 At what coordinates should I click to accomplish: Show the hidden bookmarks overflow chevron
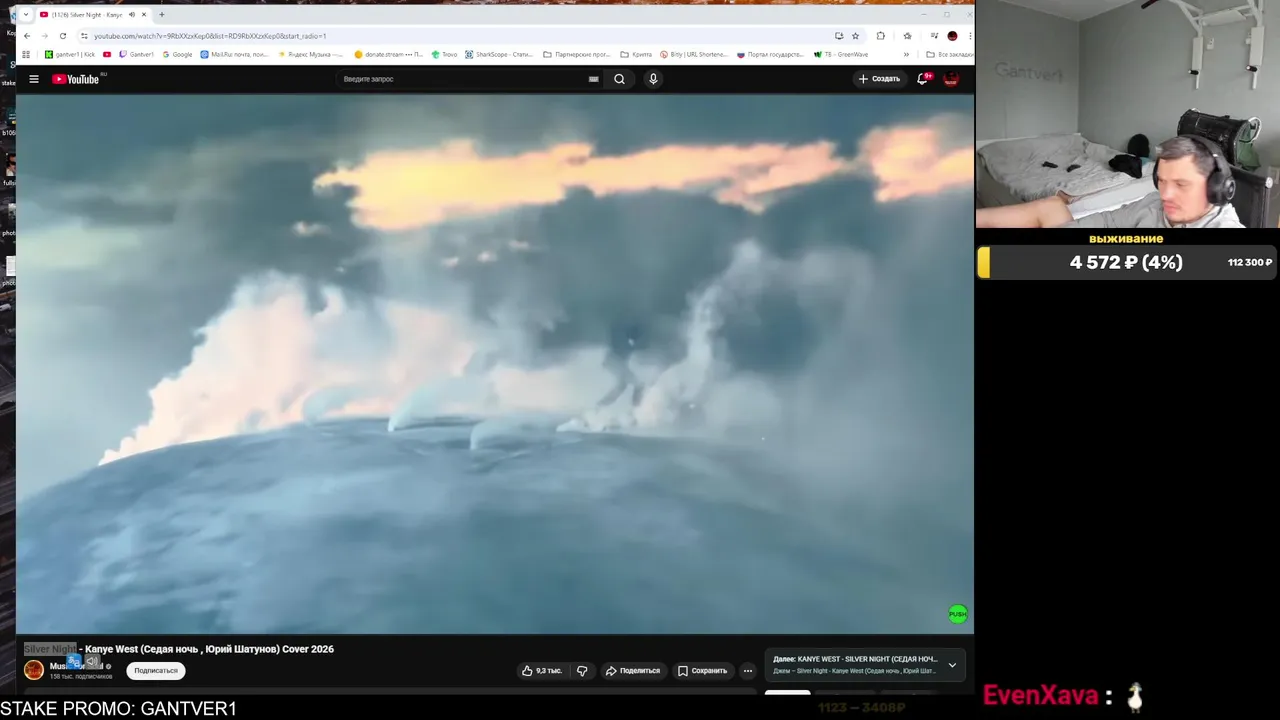pos(906,55)
